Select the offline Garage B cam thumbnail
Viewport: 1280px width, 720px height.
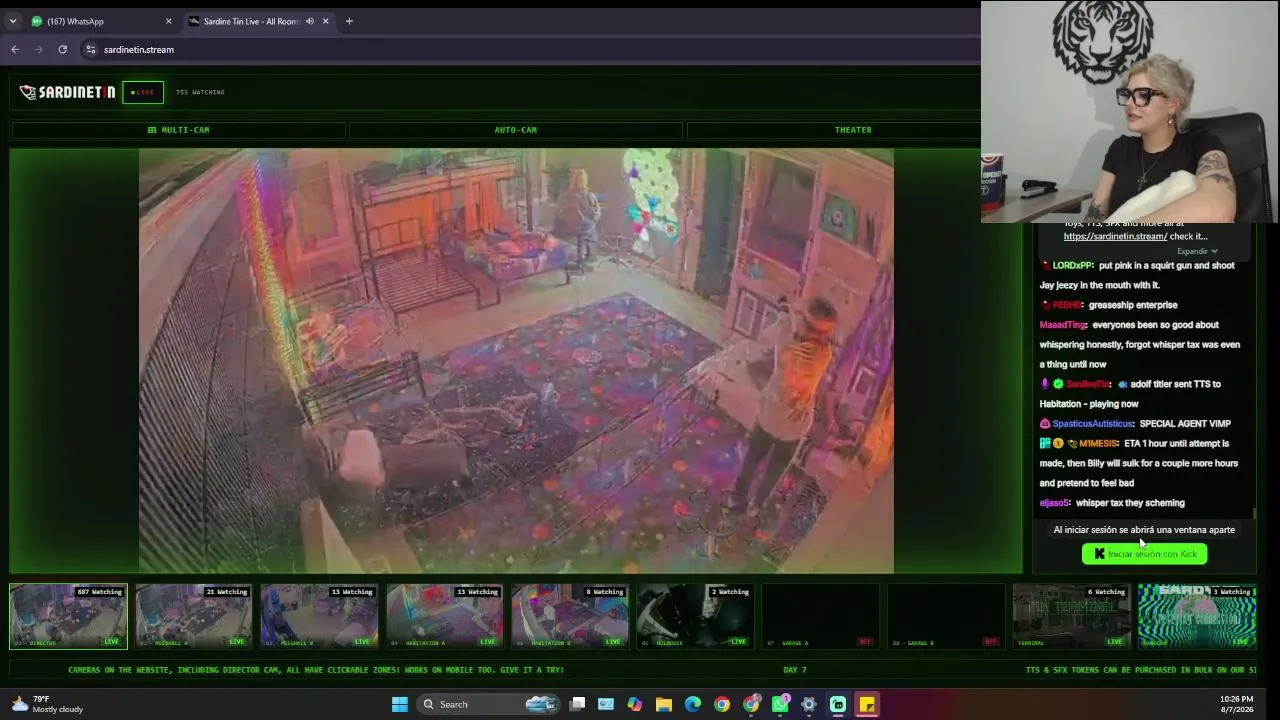(946, 616)
